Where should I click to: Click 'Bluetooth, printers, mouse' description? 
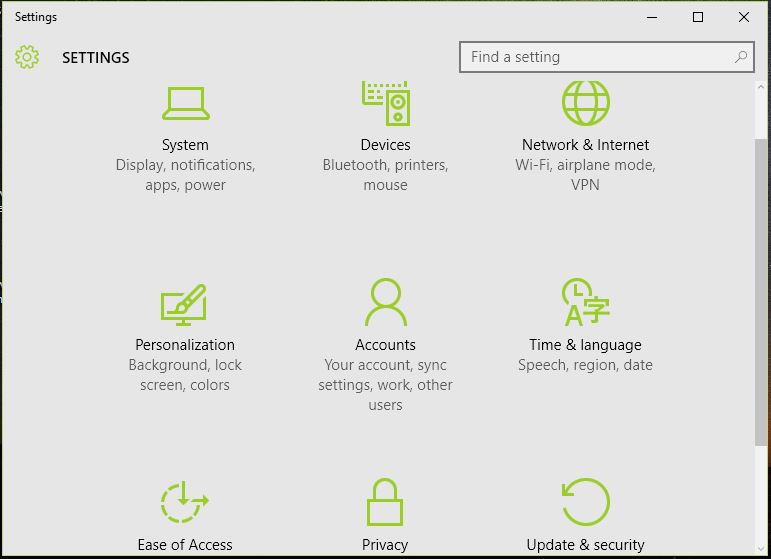386,175
